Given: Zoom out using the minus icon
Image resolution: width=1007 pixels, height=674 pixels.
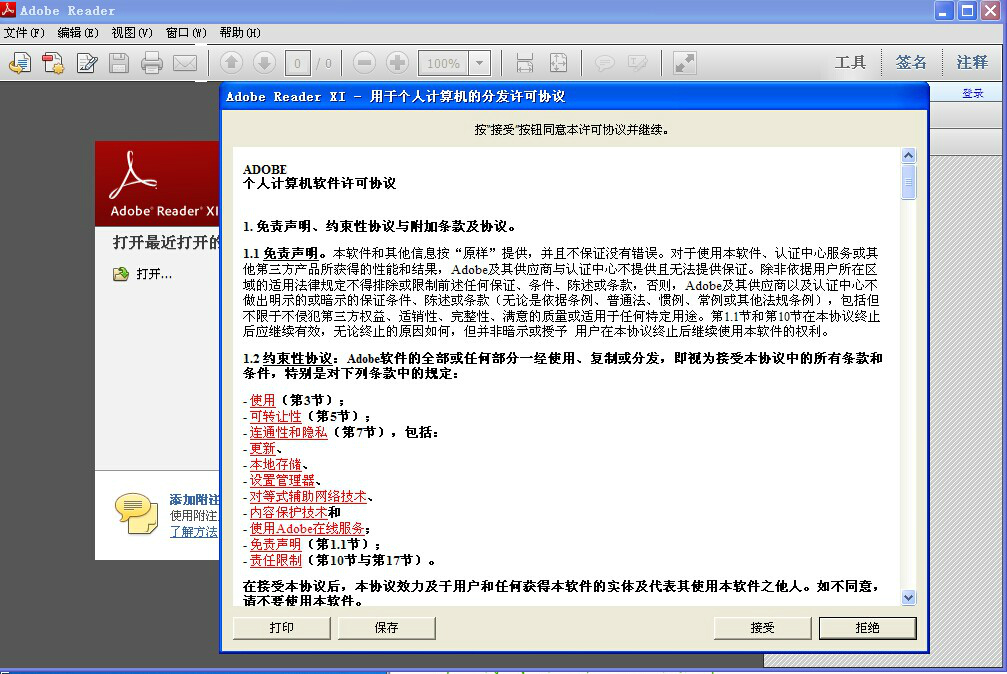Looking at the screenshot, I should click(363, 62).
